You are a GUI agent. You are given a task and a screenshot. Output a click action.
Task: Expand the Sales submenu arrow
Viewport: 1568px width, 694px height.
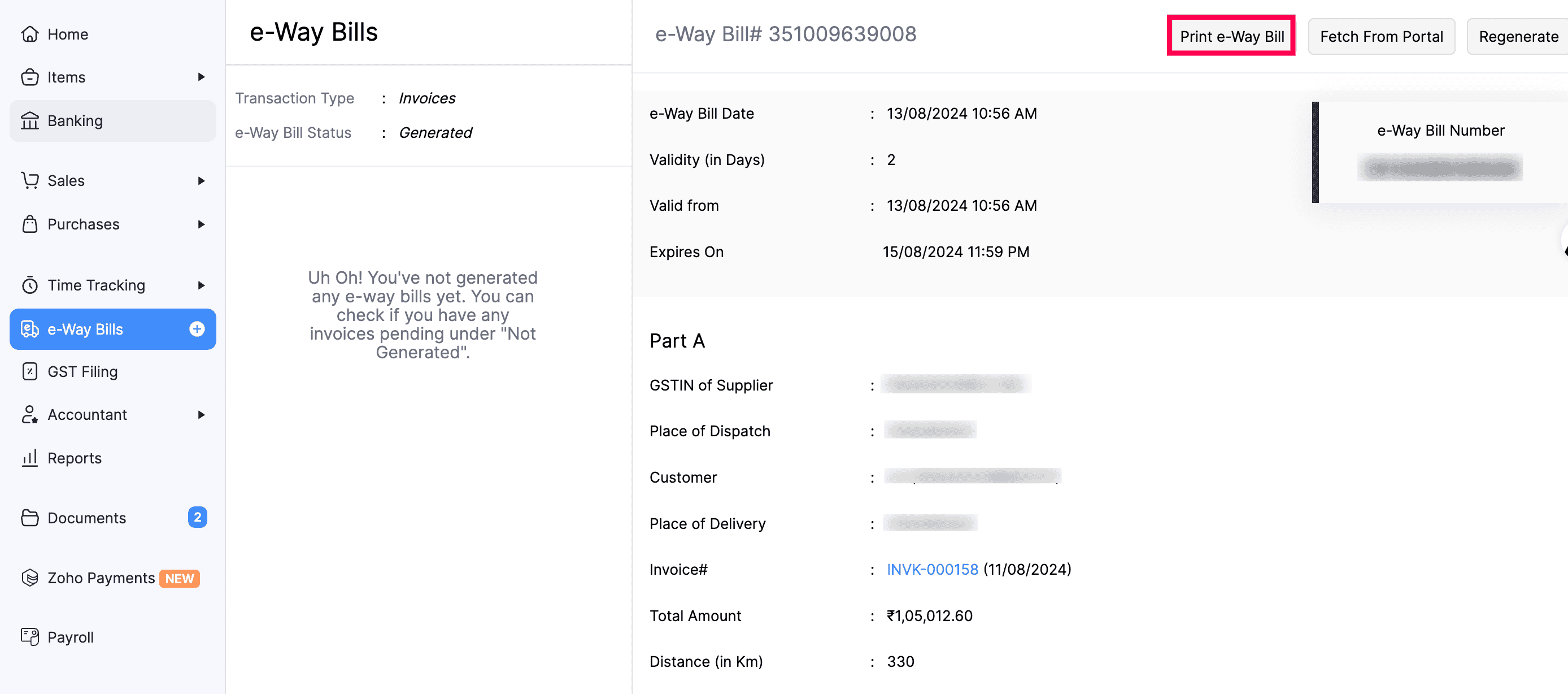[201, 181]
